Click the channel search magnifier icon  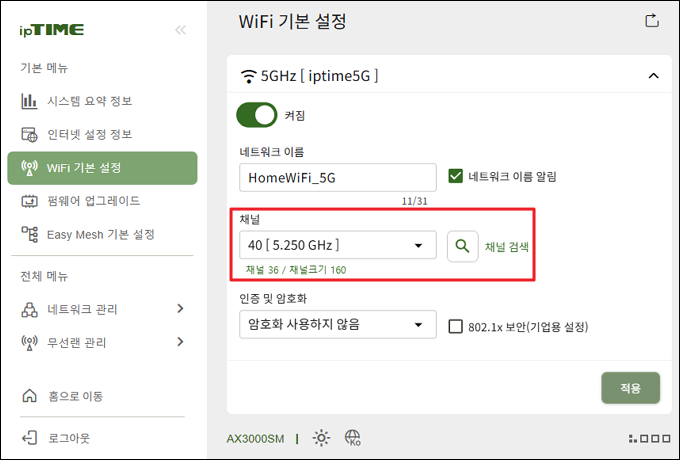463,246
